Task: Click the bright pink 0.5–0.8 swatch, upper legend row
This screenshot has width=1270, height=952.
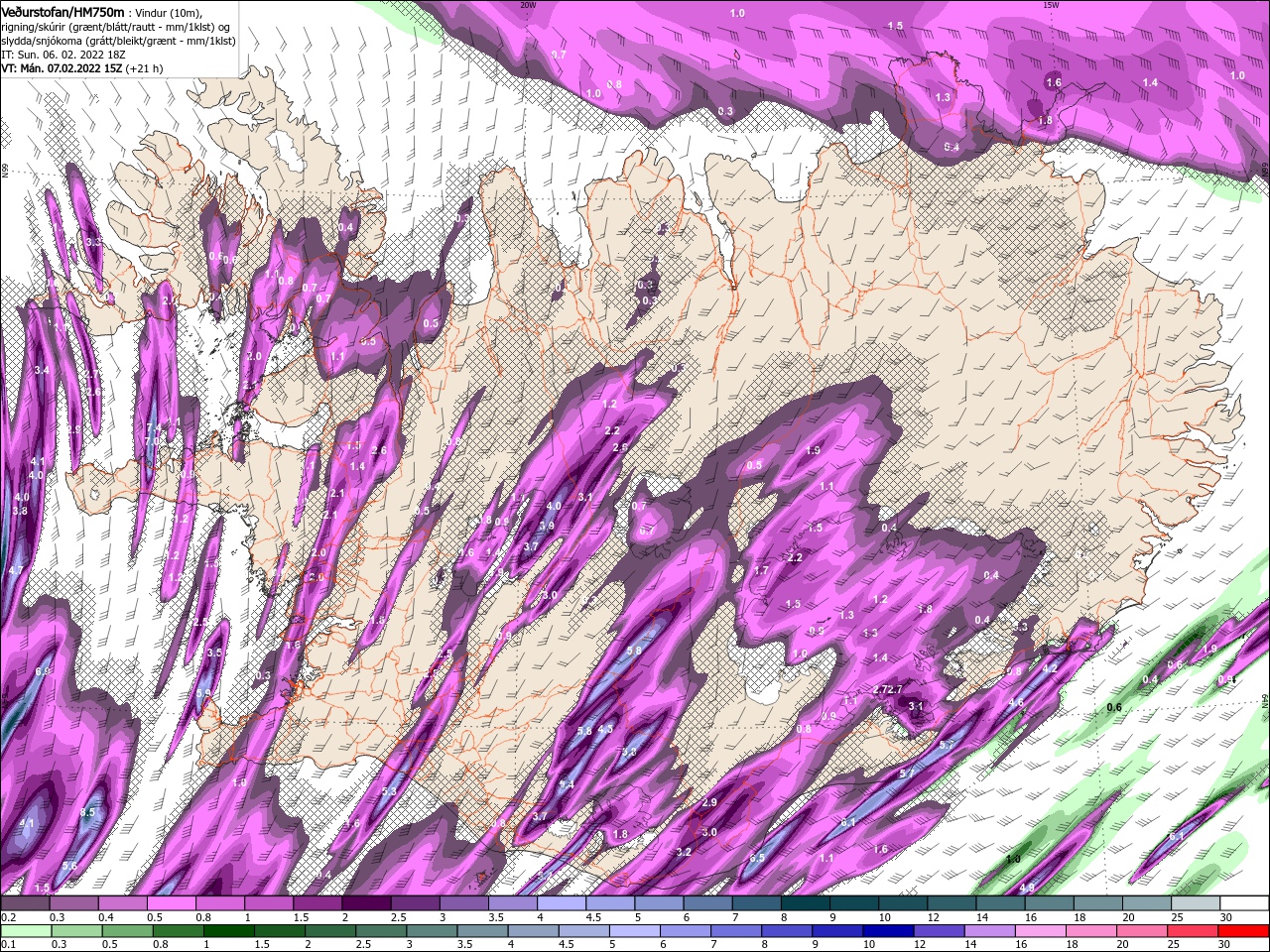Action: coord(171,904)
